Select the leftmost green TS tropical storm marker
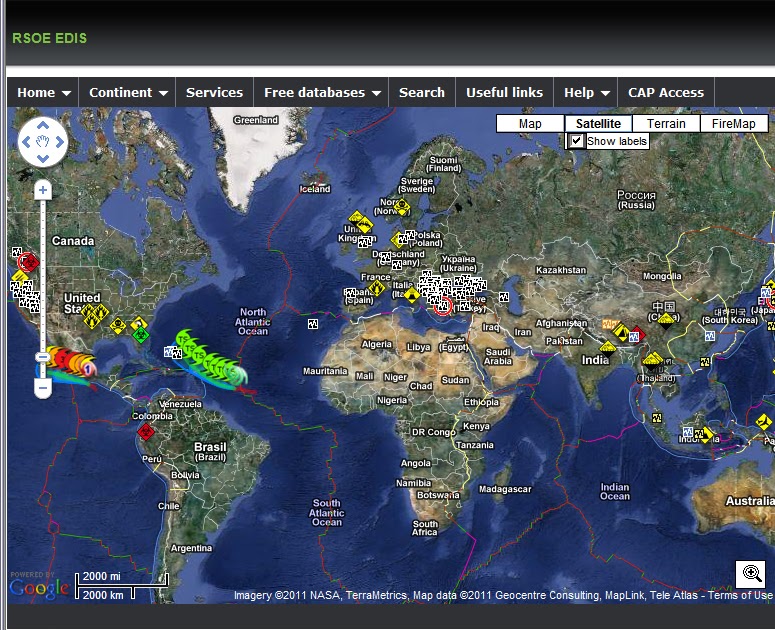This screenshot has height=630, width=775. (183, 340)
